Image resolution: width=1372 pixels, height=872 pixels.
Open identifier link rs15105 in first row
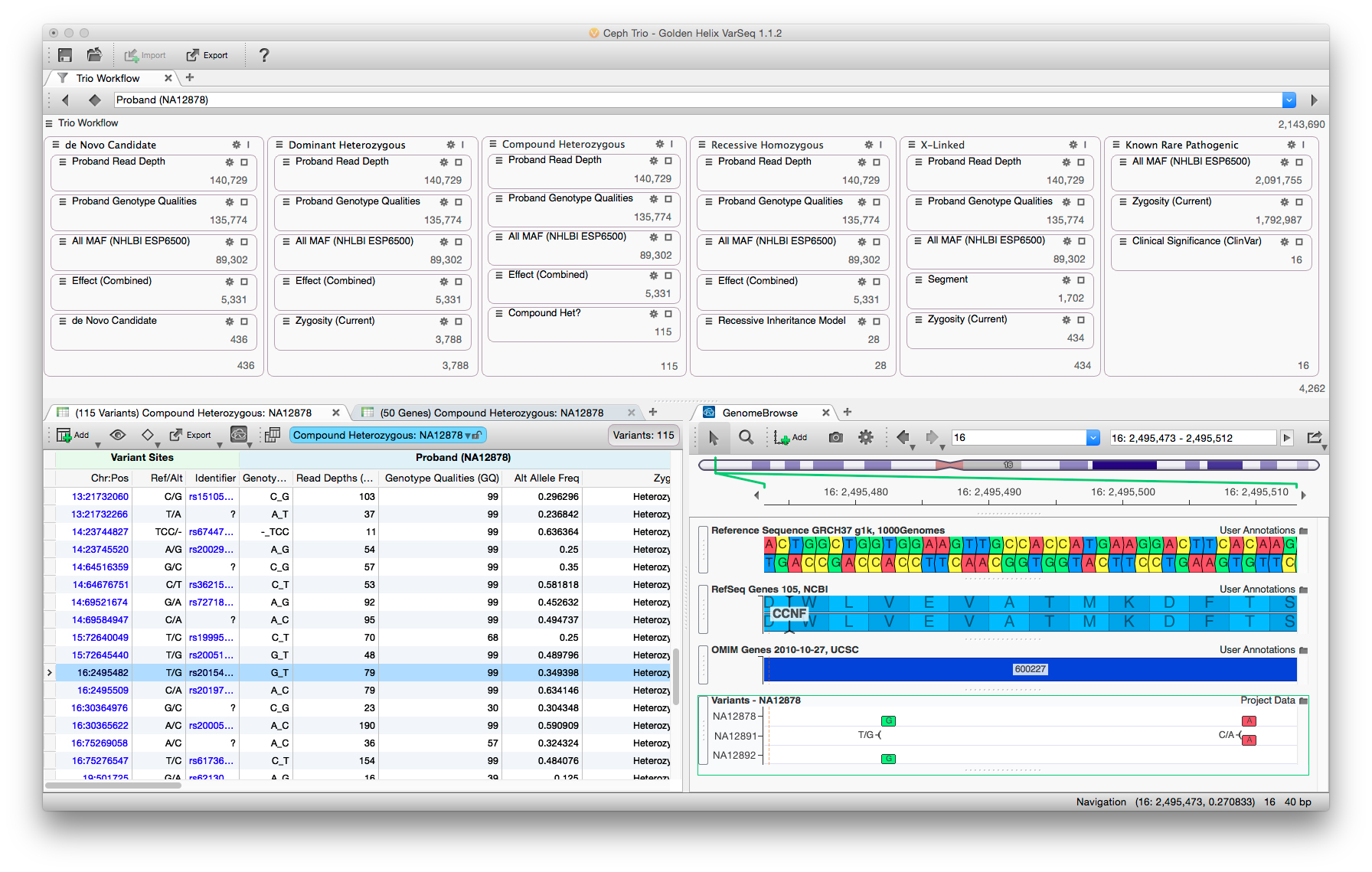pos(211,497)
